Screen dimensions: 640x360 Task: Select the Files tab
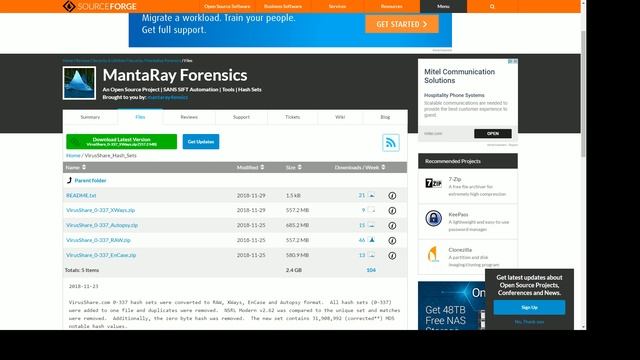(140, 117)
